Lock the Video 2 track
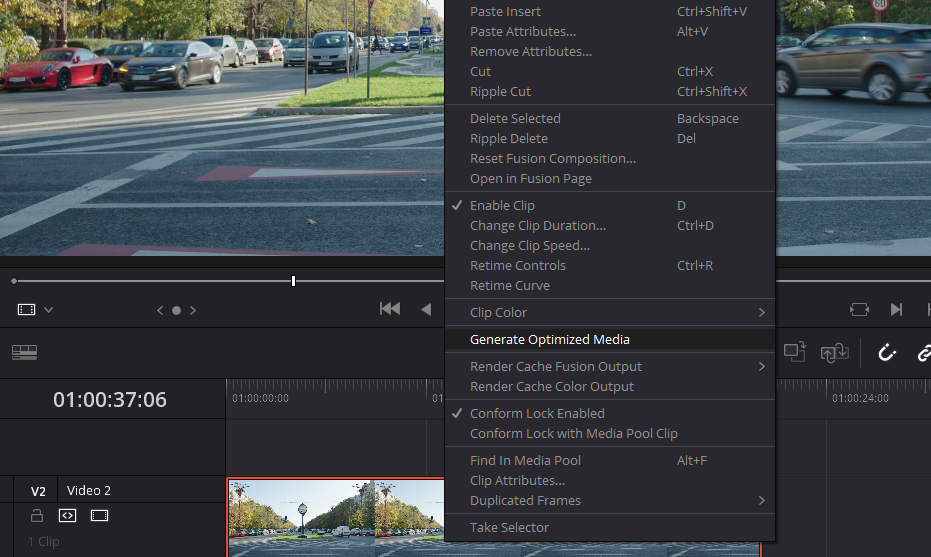931x557 pixels. pyautogui.click(x=37, y=516)
